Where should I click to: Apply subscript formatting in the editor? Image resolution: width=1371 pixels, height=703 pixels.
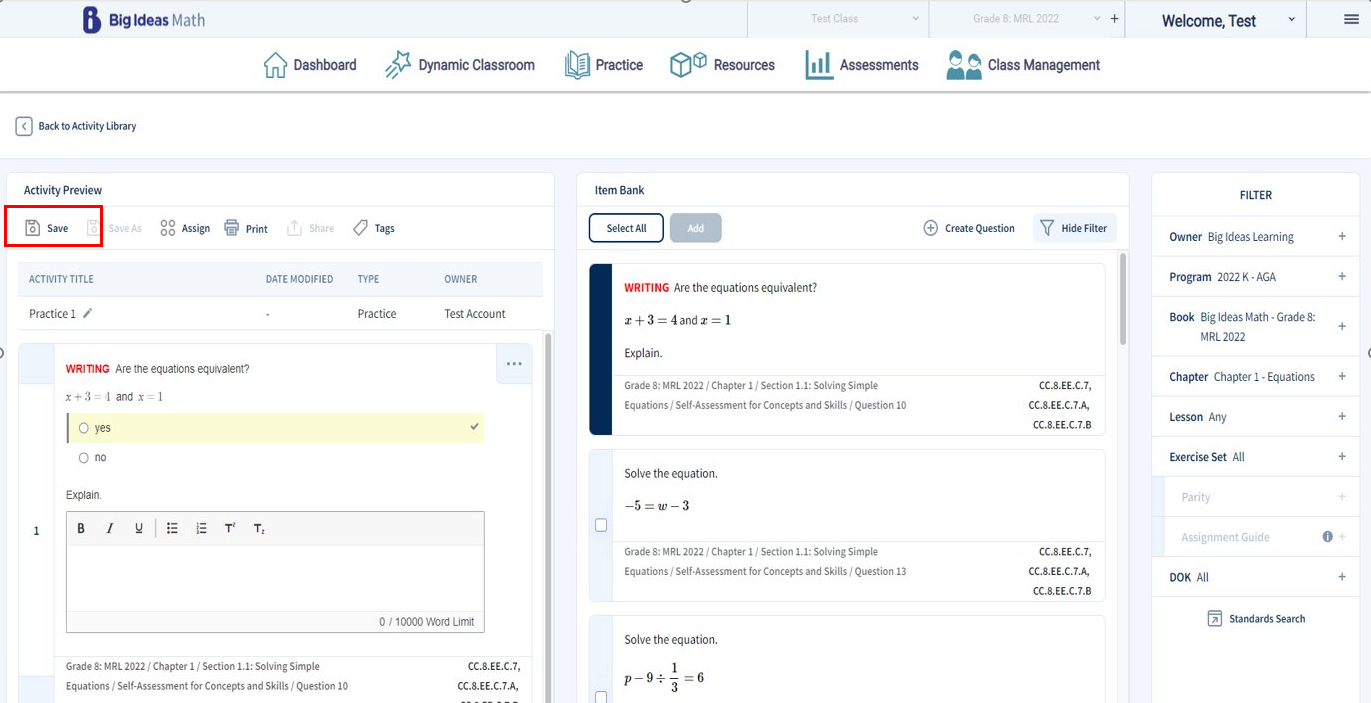[x=259, y=528]
